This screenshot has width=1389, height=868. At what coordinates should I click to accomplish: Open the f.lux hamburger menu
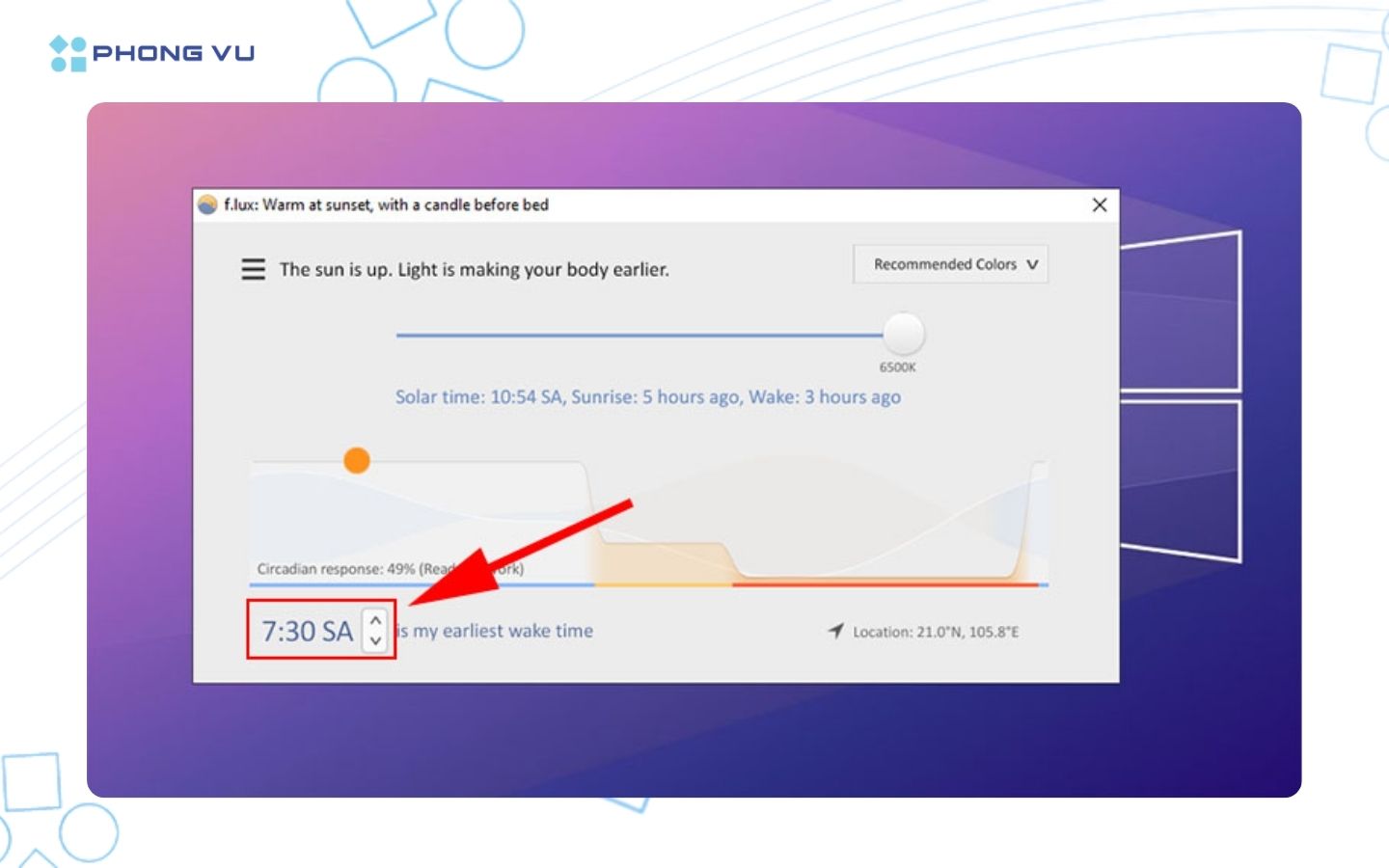[x=253, y=269]
